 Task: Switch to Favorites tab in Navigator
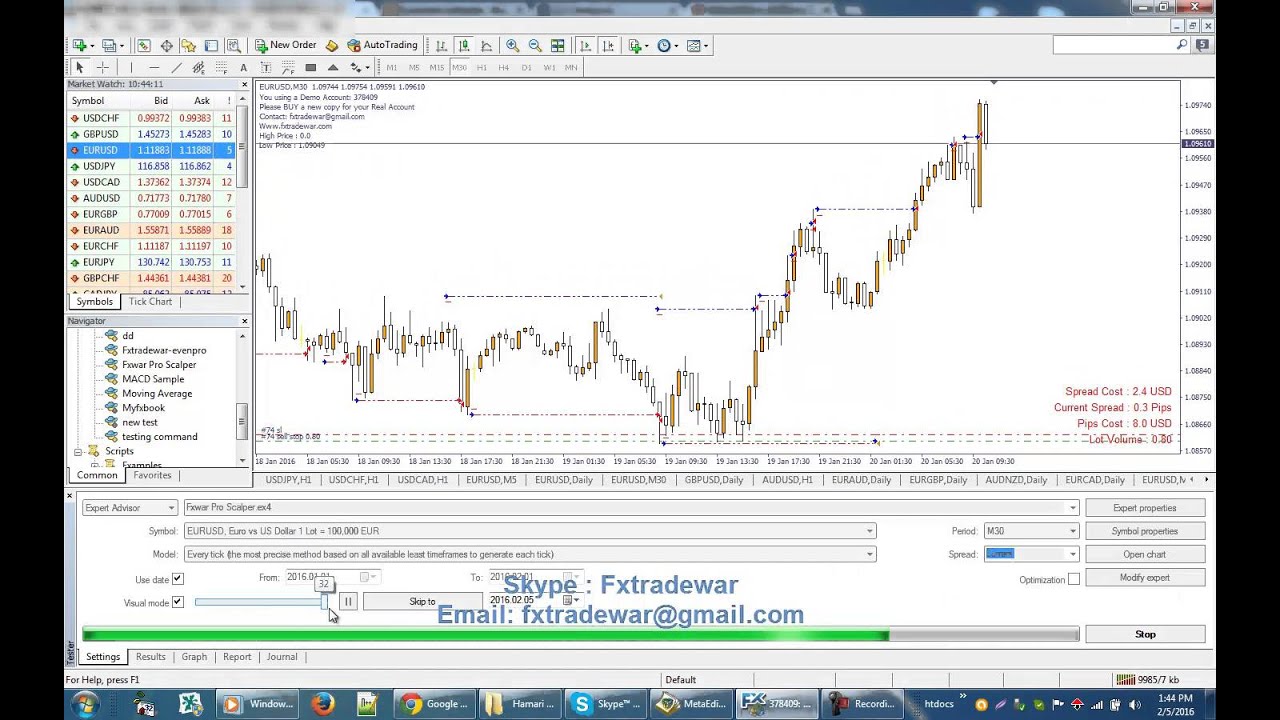coord(152,475)
